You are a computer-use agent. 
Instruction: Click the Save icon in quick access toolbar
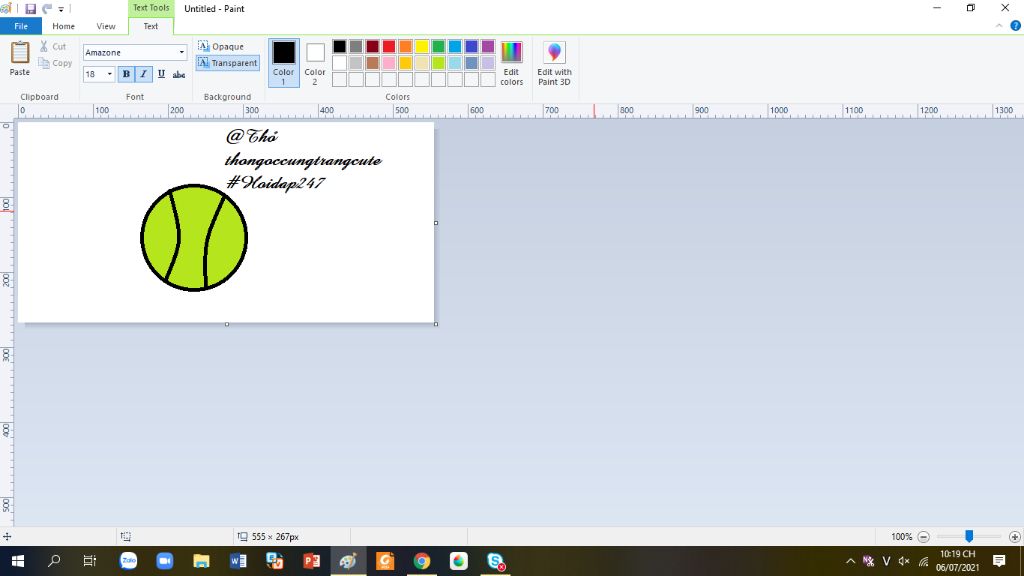[x=30, y=8]
